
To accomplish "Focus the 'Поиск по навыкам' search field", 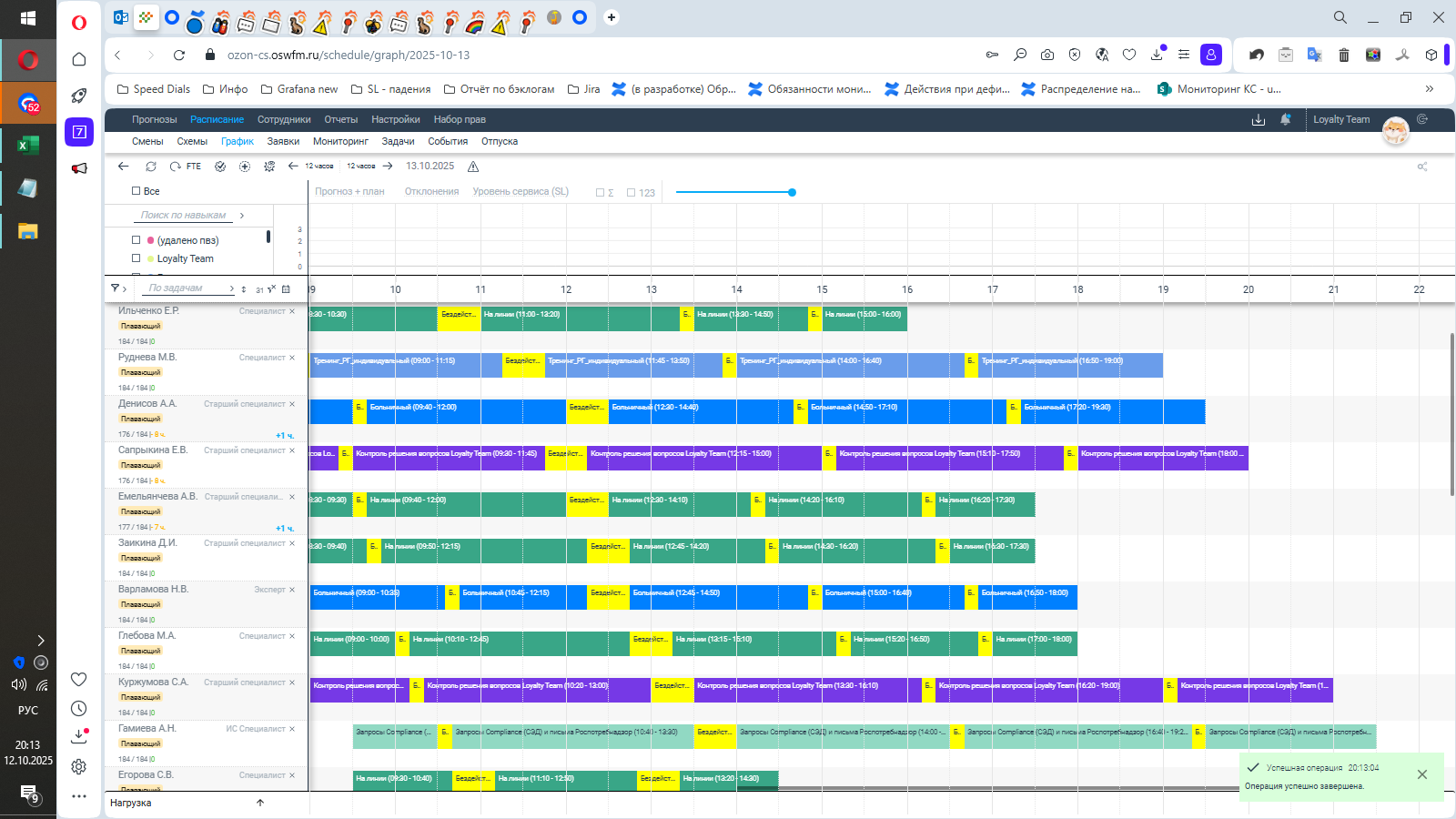I will [x=184, y=216].
